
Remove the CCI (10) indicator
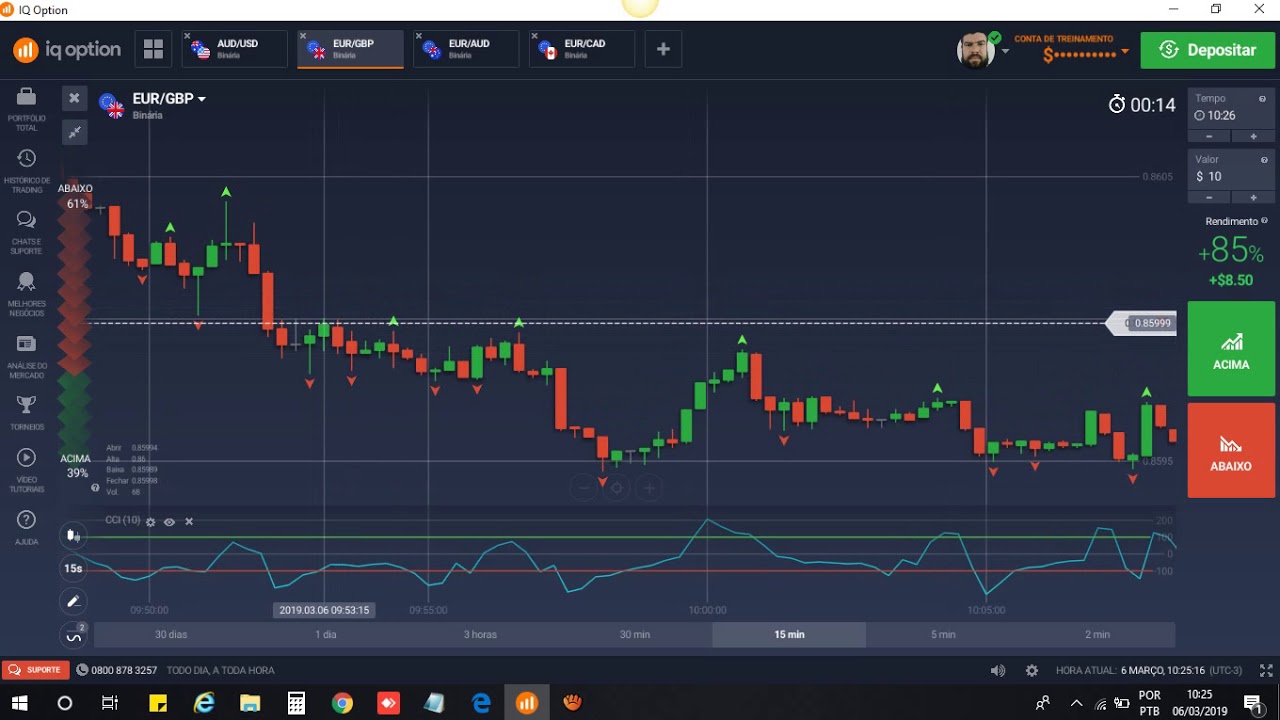(x=189, y=522)
